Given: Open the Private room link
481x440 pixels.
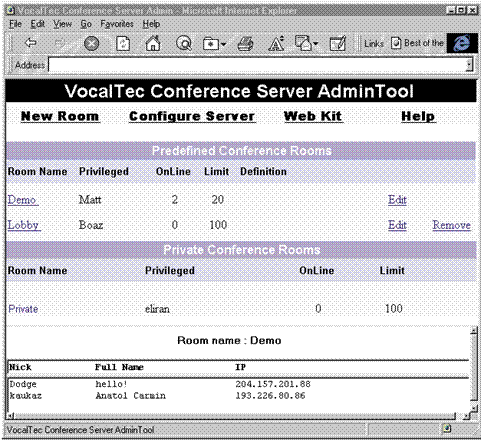Looking at the screenshot, I should (23, 309).
